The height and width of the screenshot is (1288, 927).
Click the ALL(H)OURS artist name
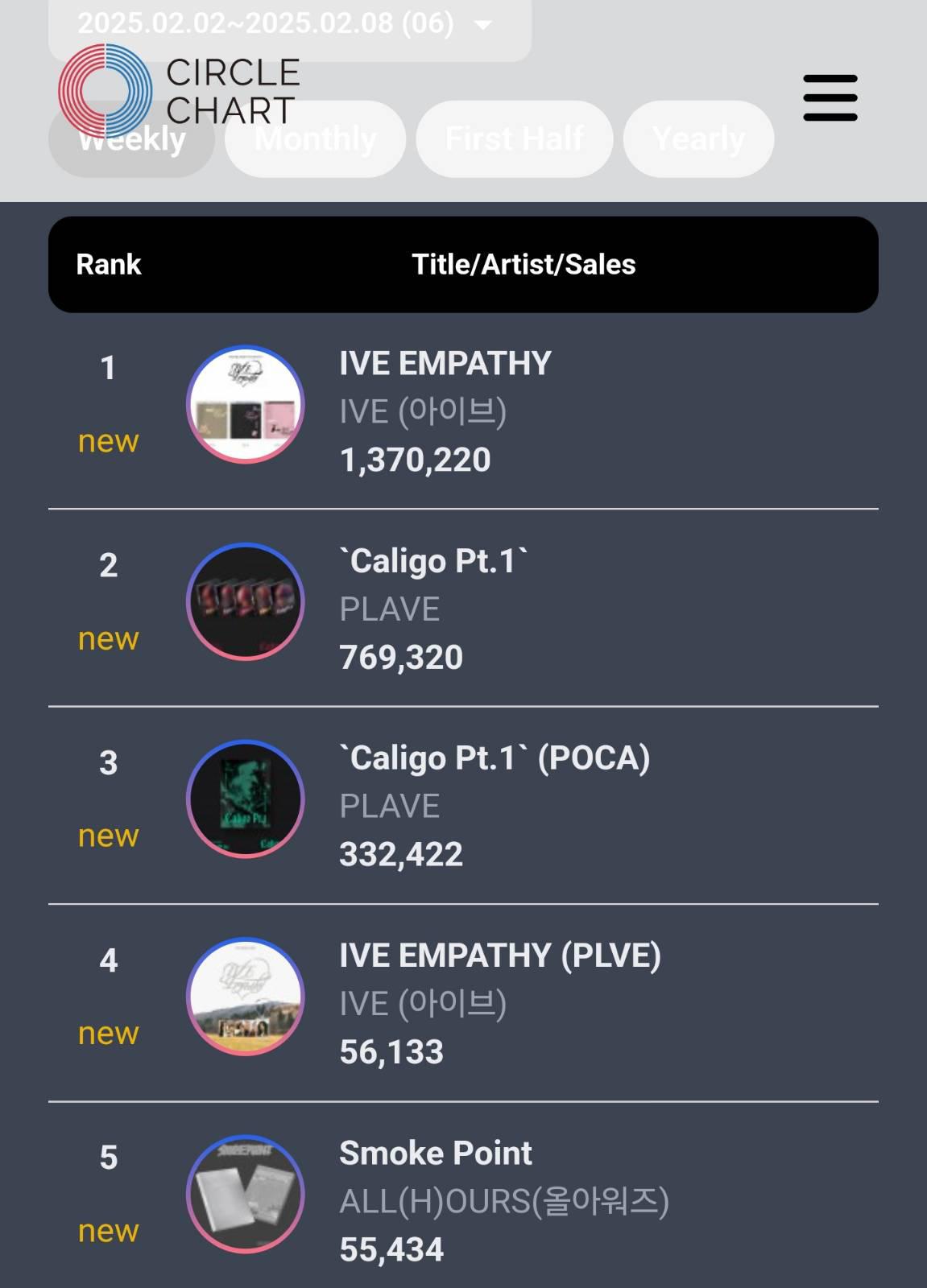[504, 1201]
